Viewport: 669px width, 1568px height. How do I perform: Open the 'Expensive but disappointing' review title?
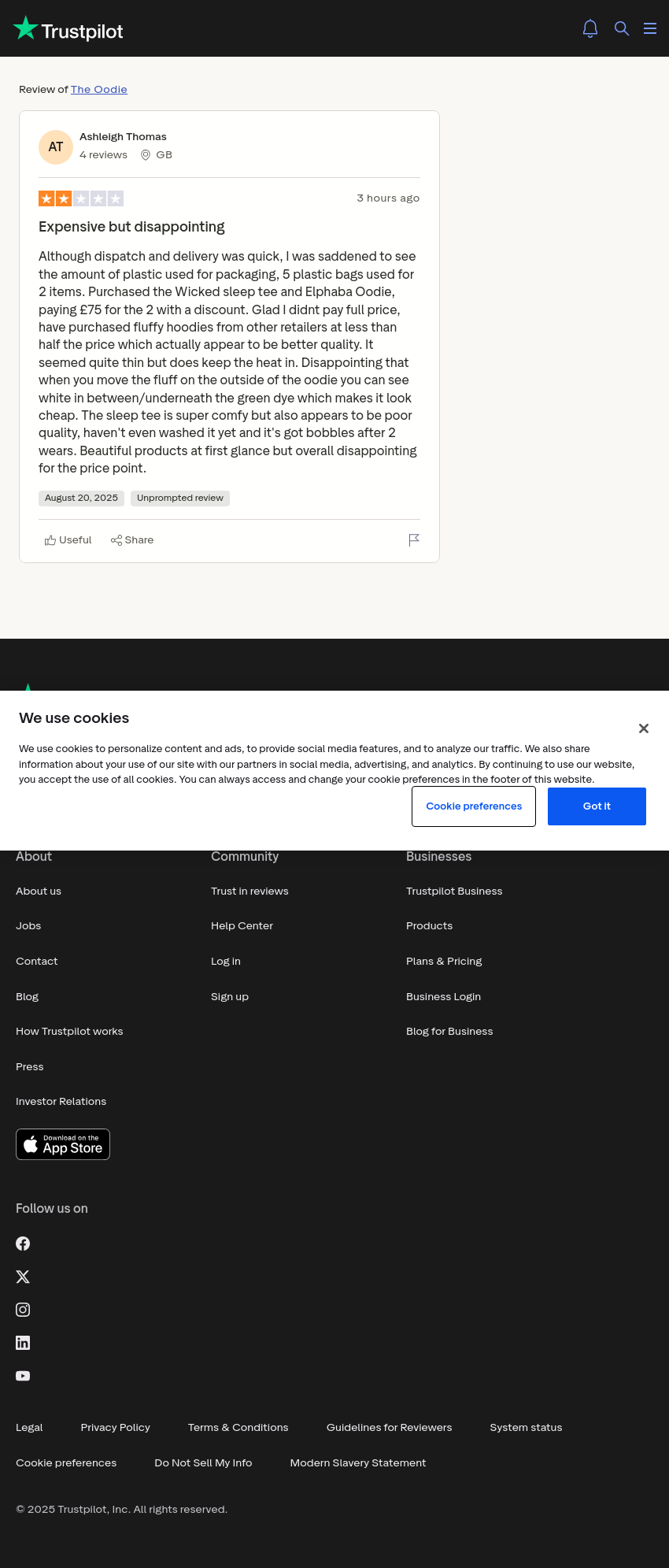131,227
